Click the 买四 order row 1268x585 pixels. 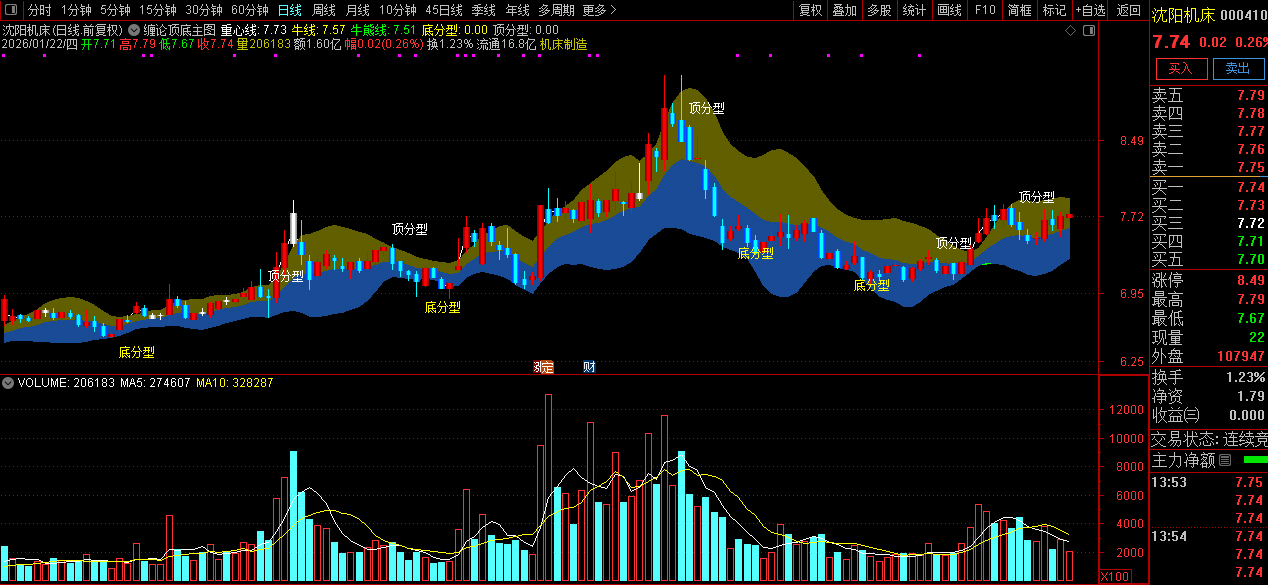pos(1208,242)
